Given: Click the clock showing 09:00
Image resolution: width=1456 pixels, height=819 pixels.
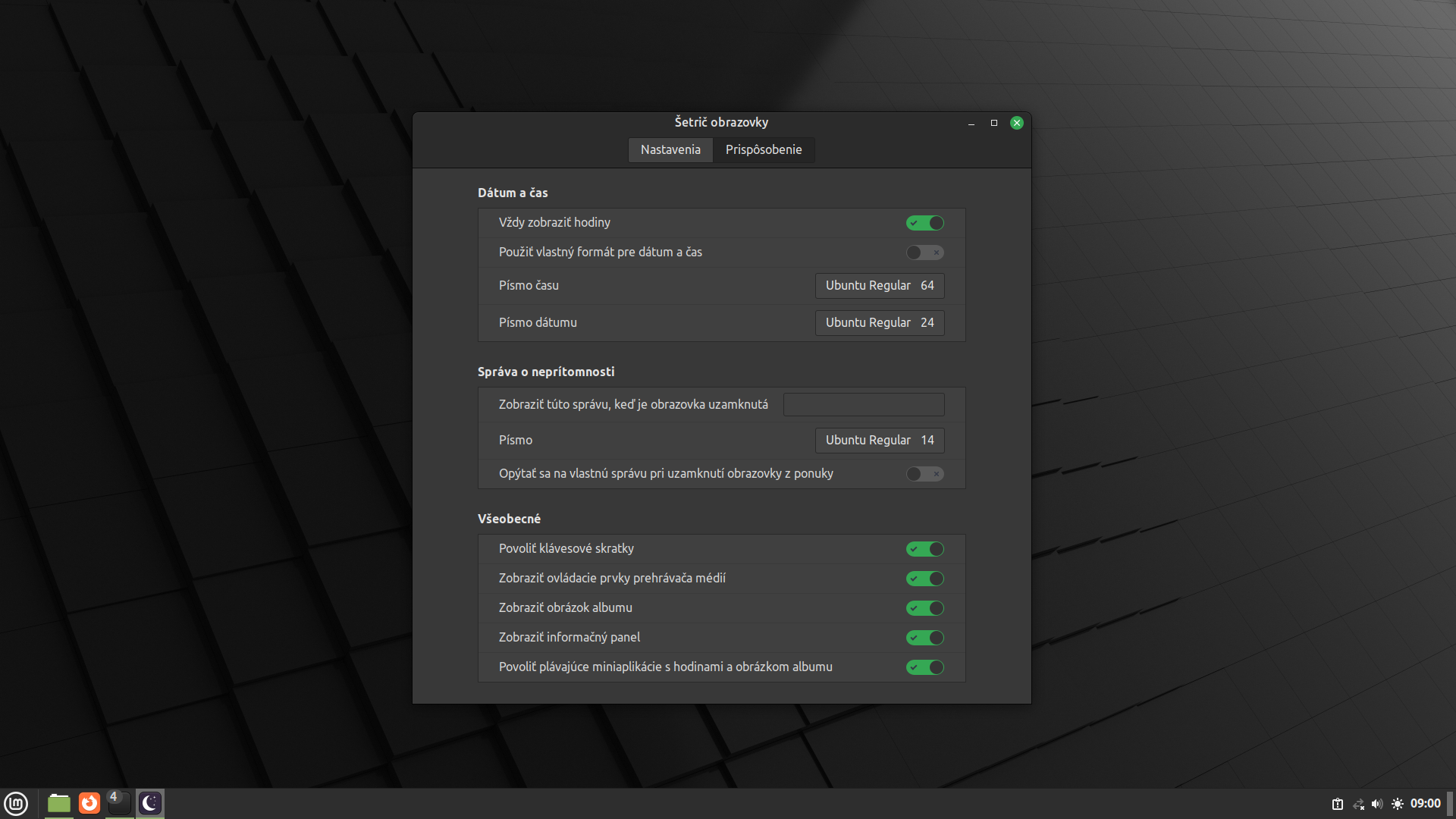Looking at the screenshot, I should pyautogui.click(x=1425, y=804).
